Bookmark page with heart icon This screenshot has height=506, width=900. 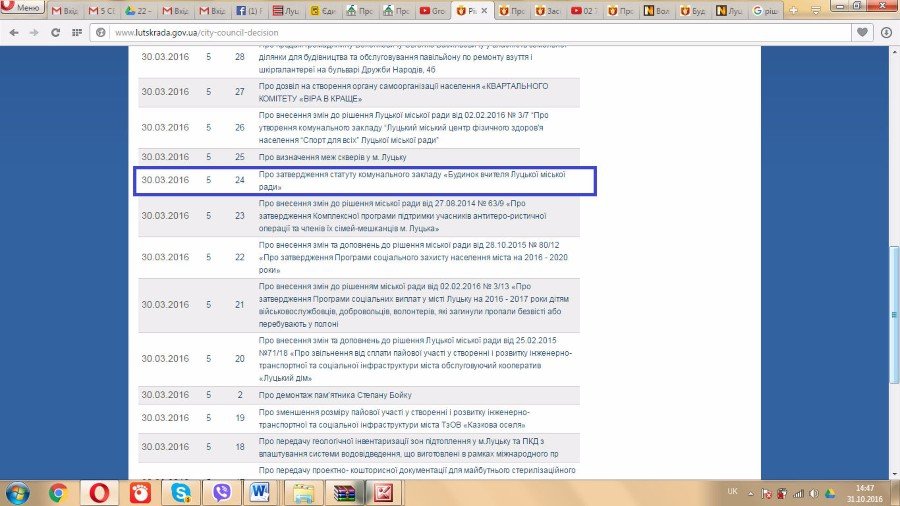(x=862, y=32)
